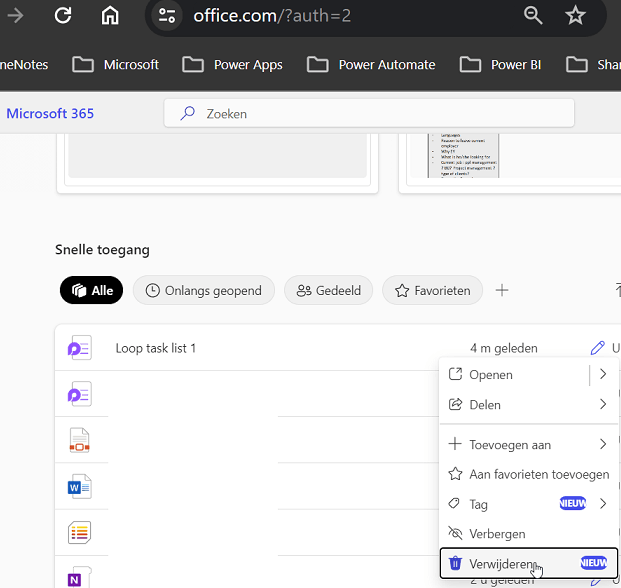Open the Power BI bookmarks folder

(x=500, y=65)
